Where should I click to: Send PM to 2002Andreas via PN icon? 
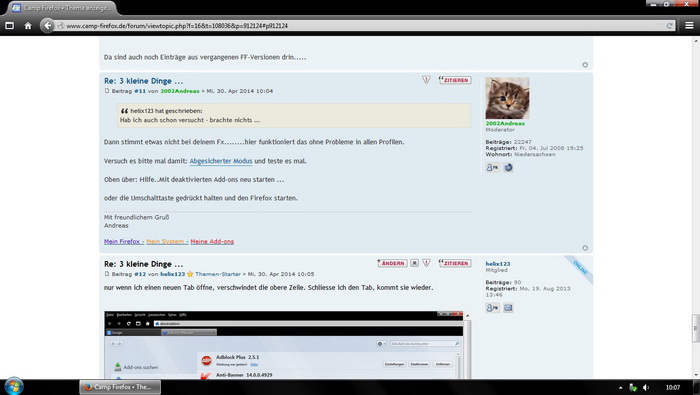pos(492,167)
